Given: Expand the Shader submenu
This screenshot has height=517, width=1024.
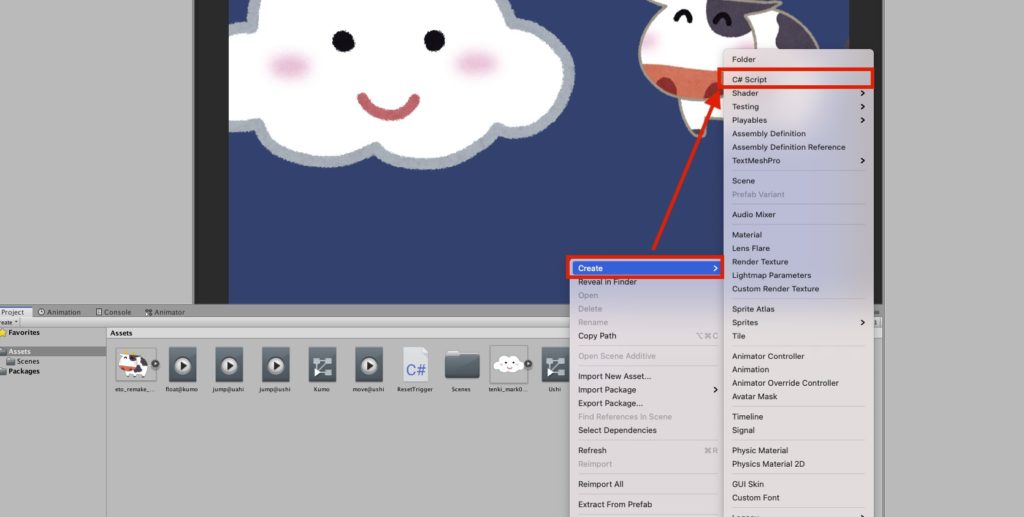Looking at the screenshot, I should 798,93.
